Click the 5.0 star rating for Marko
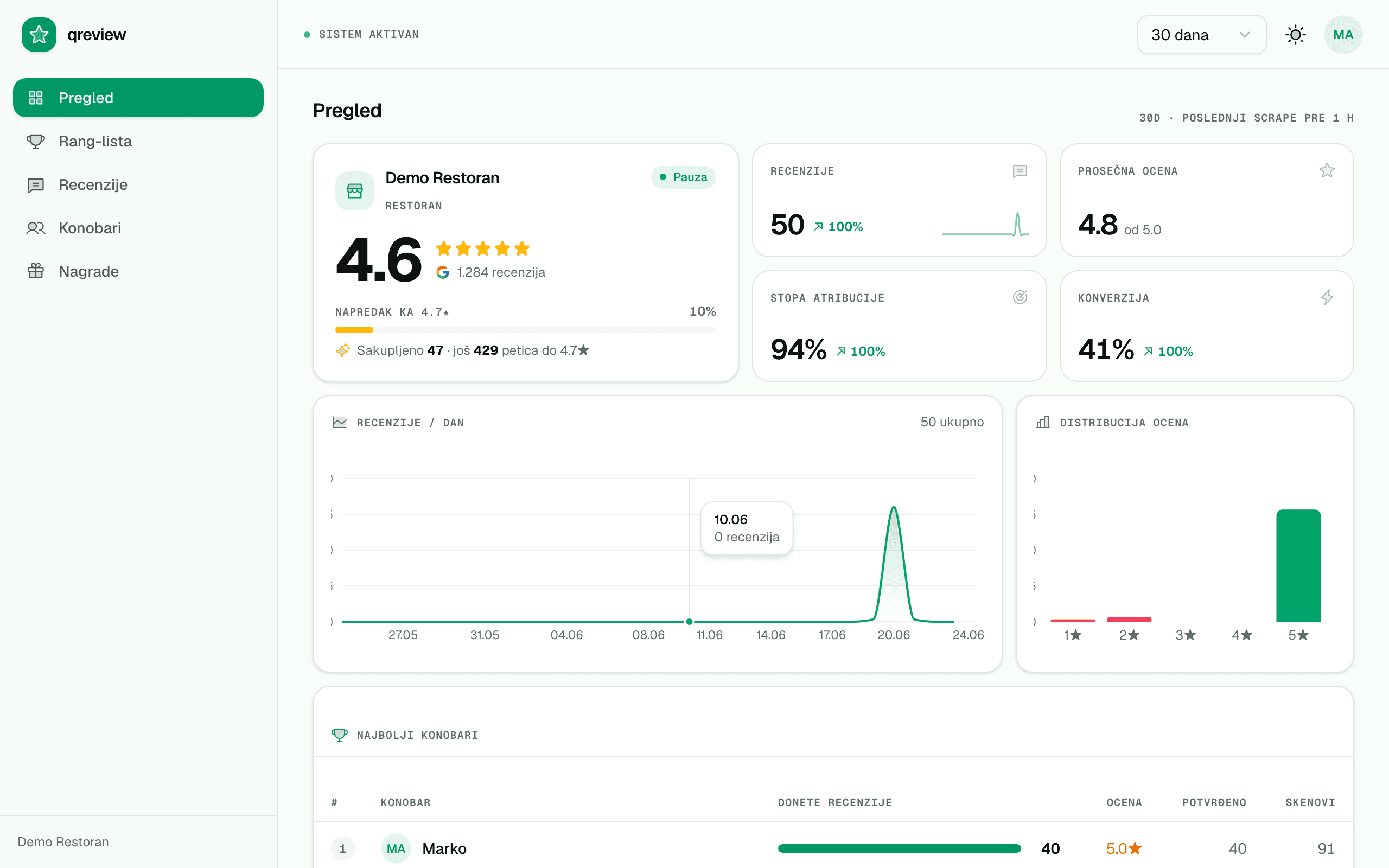 click(x=1124, y=848)
